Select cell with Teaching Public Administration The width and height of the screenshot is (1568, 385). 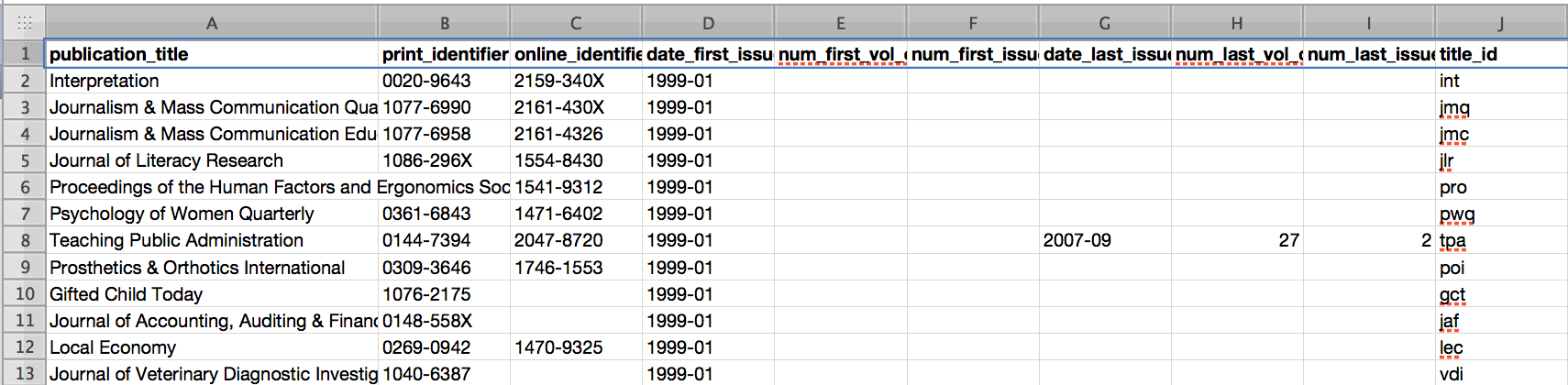point(212,240)
